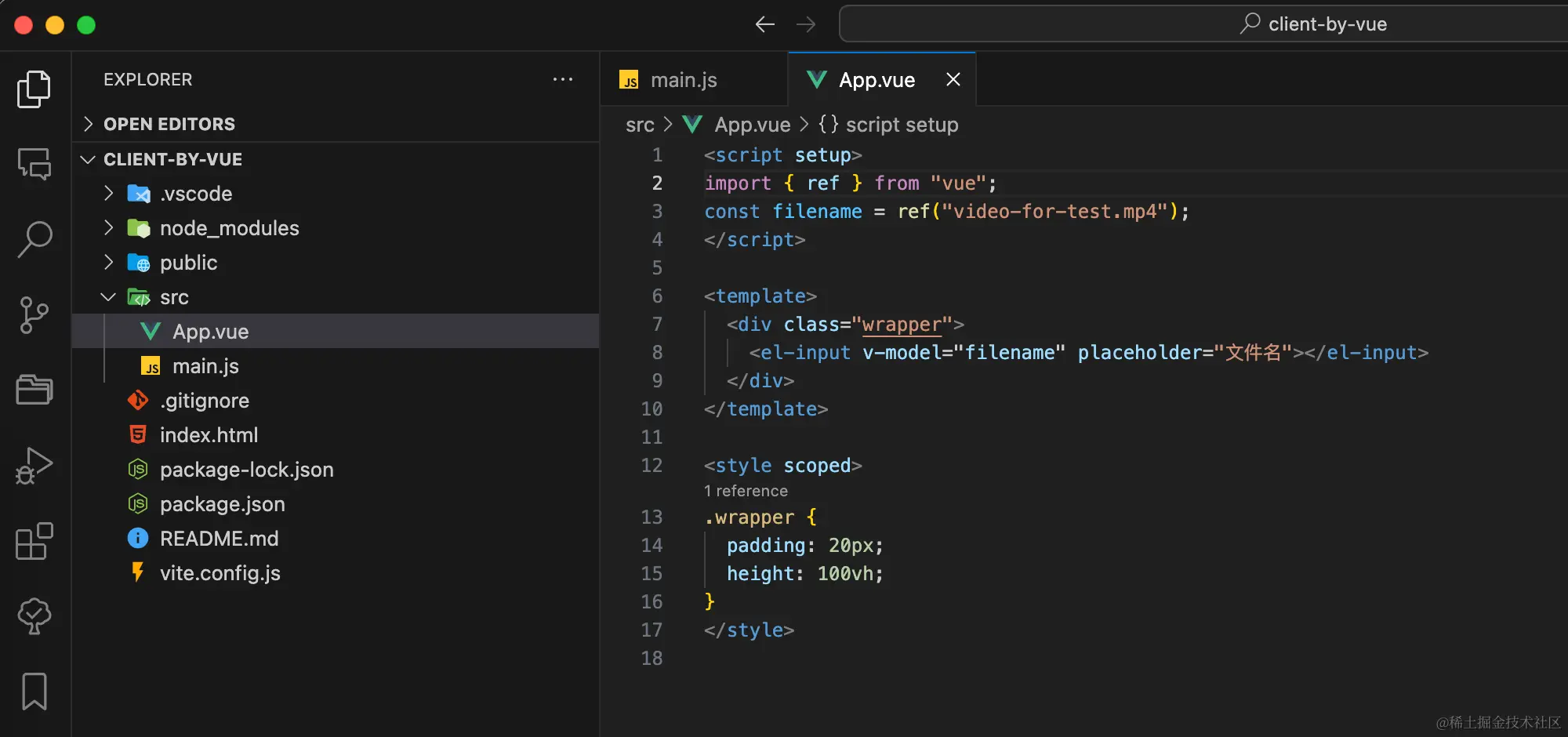Click the .wrapper selector on line 13
The height and width of the screenshot is (737, 1568).
pos(749,517)
